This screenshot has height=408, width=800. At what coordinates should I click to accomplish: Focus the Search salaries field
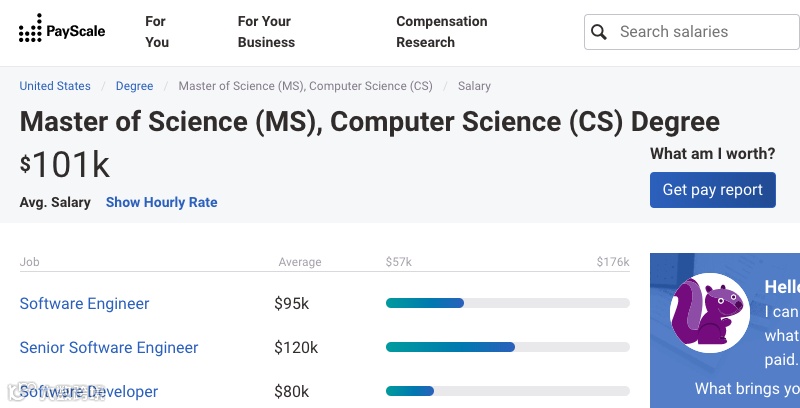tap(700, 32)
